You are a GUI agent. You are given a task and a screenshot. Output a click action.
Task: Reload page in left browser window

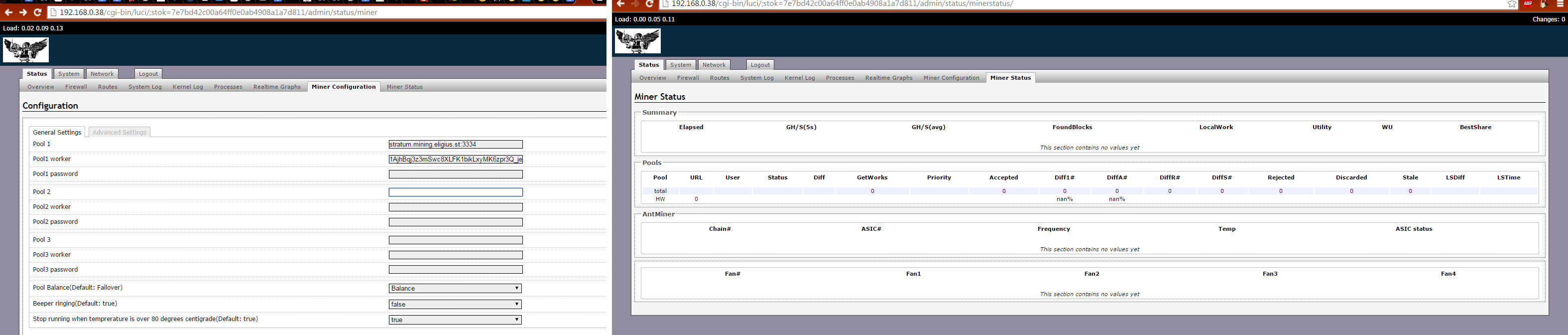coord(37,12)
